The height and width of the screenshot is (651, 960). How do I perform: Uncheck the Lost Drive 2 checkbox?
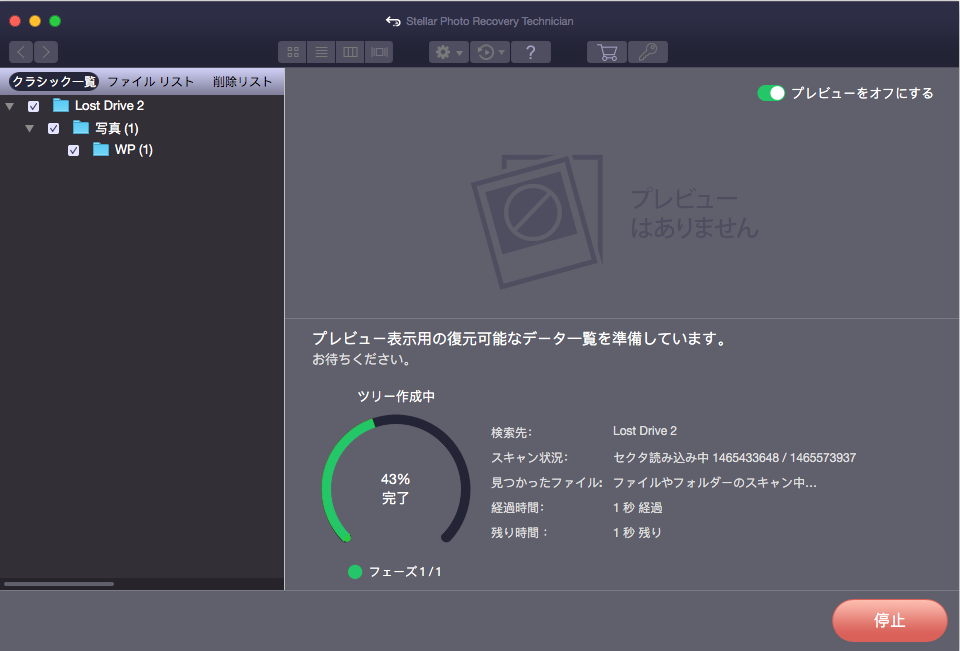34,106
